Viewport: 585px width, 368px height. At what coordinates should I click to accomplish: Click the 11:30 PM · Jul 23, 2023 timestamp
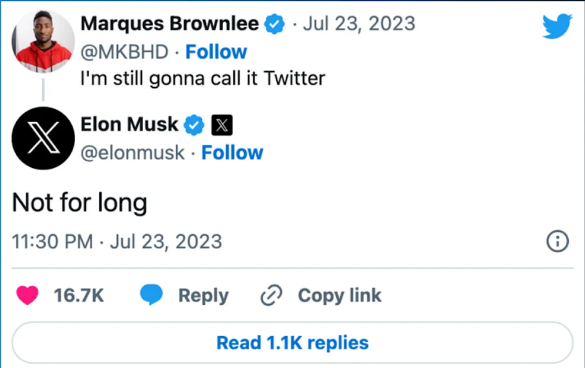(x=117, y=241)
